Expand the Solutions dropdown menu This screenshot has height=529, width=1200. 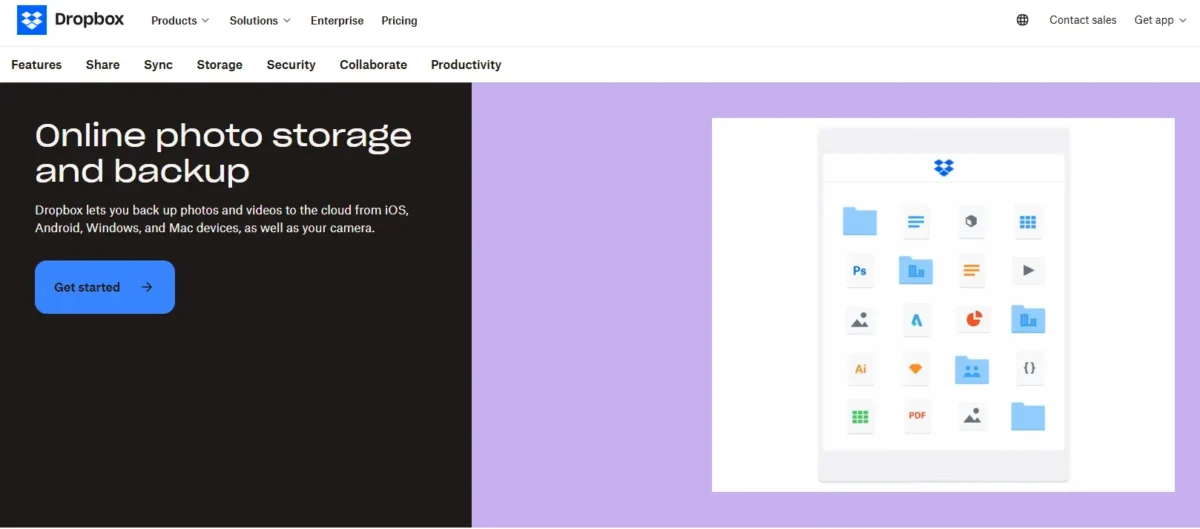click(x=260, y=20)
